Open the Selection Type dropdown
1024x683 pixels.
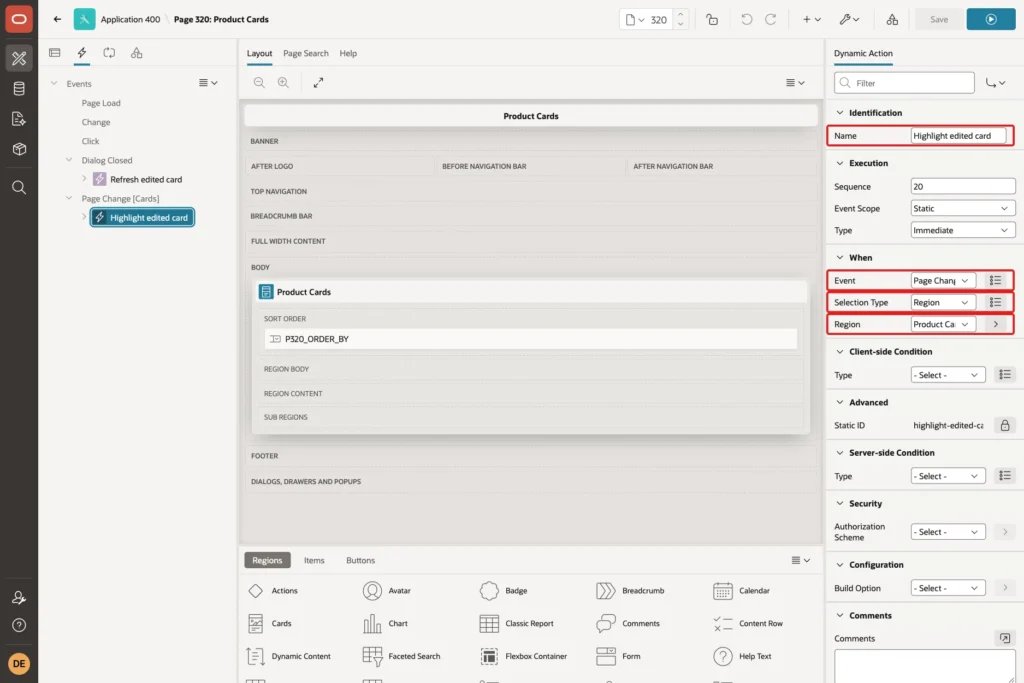943,302
